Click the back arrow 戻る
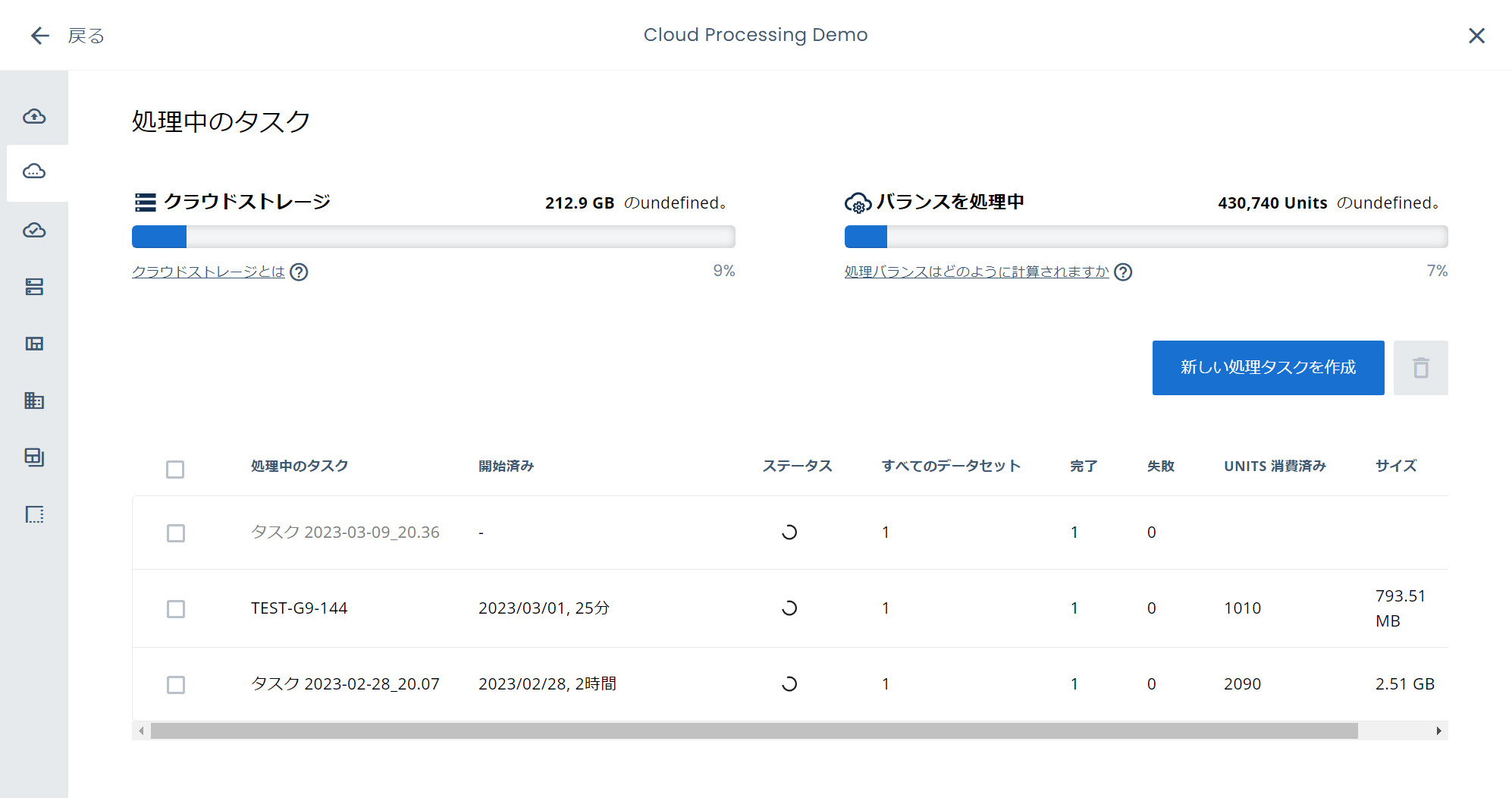Viewport: 1512px width, 798px height. (67, 36)
